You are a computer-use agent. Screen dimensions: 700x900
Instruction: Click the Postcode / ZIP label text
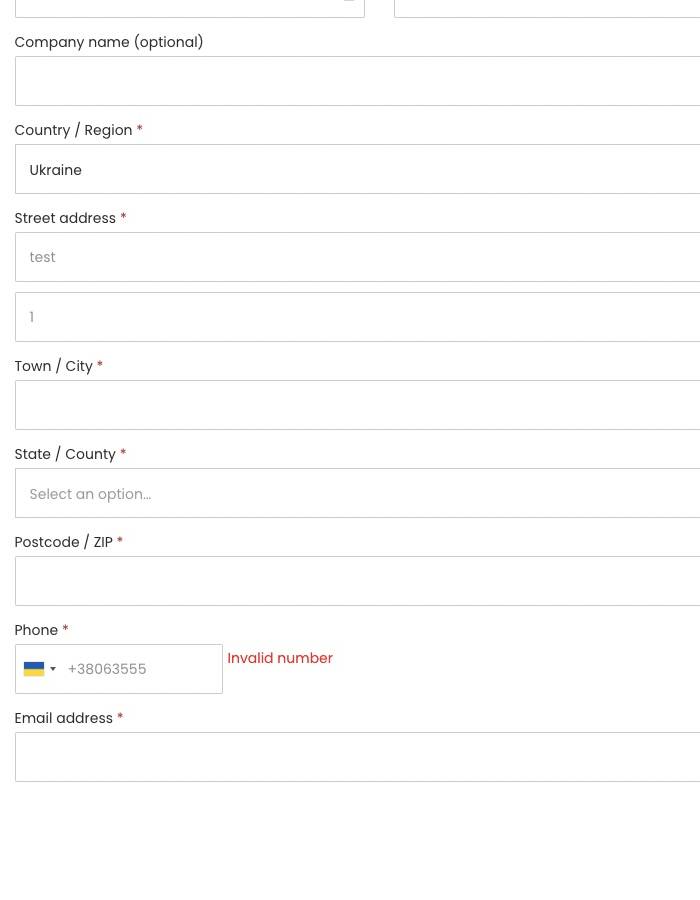63,542
